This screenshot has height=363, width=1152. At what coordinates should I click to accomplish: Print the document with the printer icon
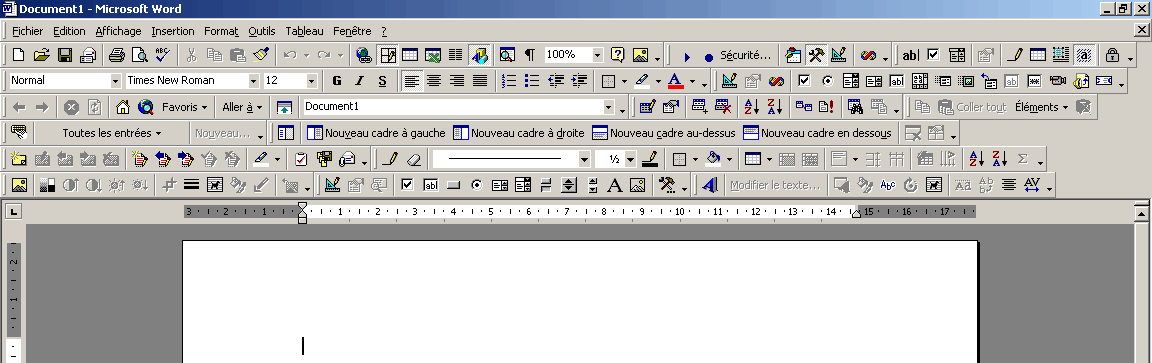point(117,55)
